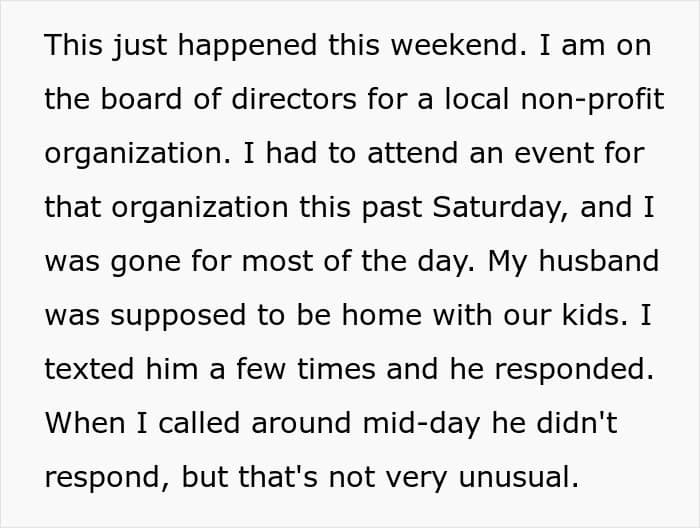700x528 pixels.
Task: Select the word "board" in the second line
Action: click(x=141, y=99)
